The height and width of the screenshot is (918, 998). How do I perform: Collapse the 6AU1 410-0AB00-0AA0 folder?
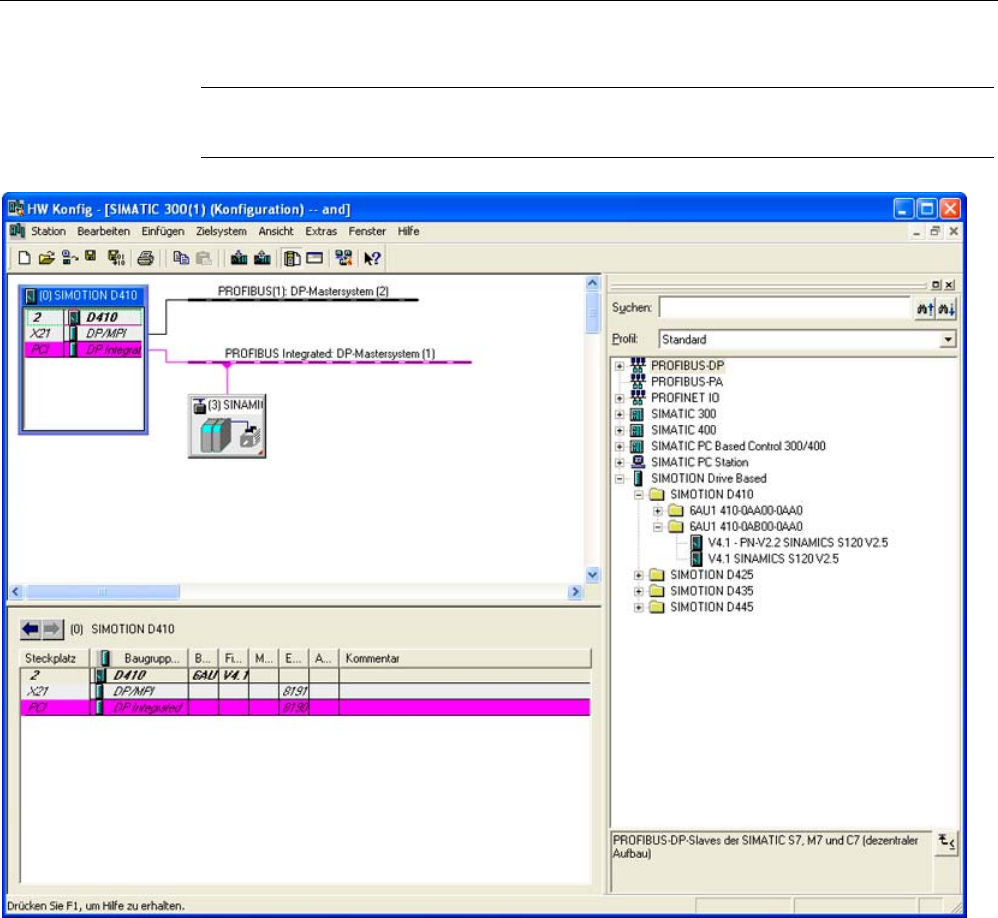click(x=657, y=526)
